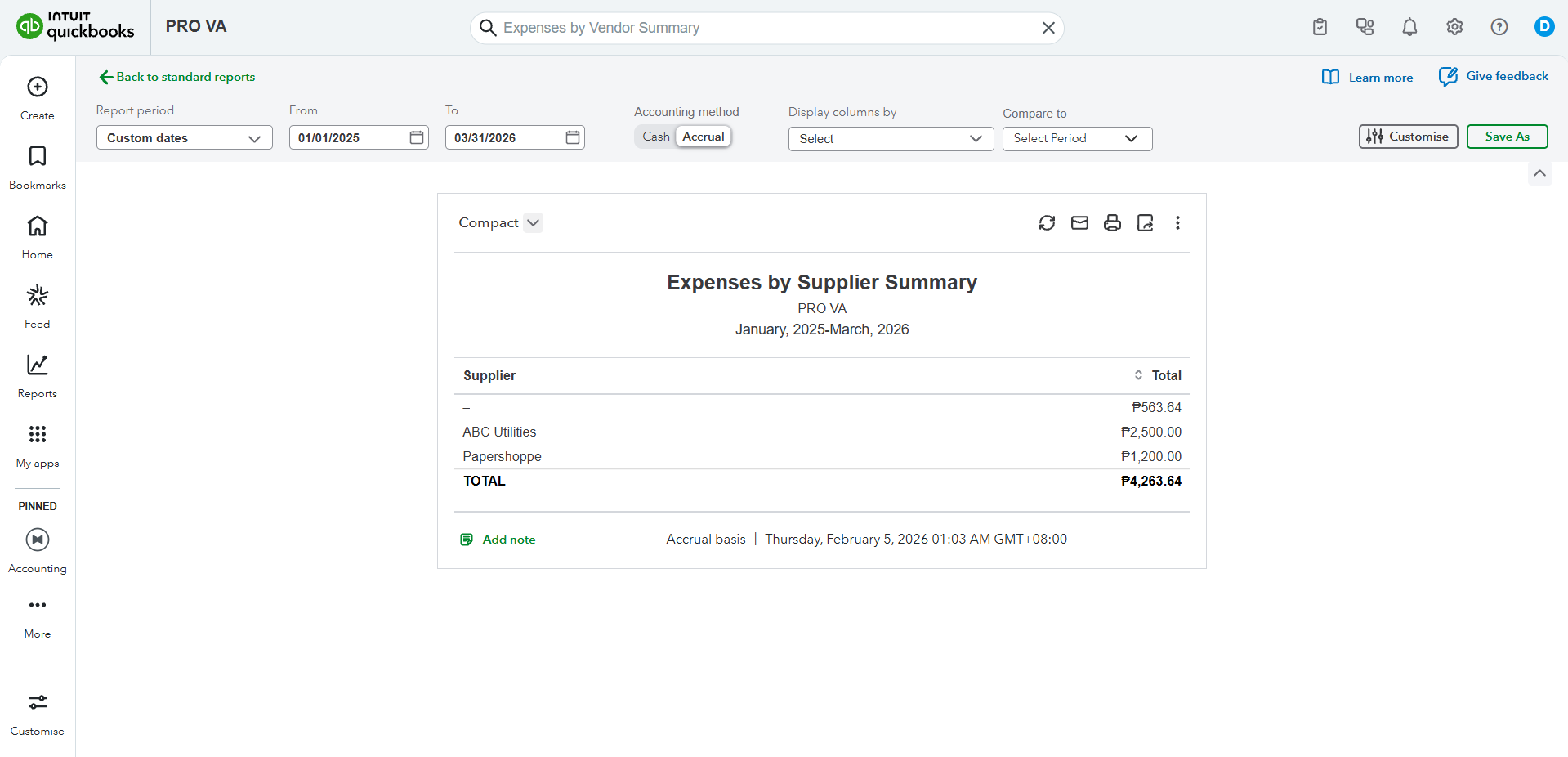Email the report using the envelope icon
1568x757 pixels.
(x=1079, y=223)
